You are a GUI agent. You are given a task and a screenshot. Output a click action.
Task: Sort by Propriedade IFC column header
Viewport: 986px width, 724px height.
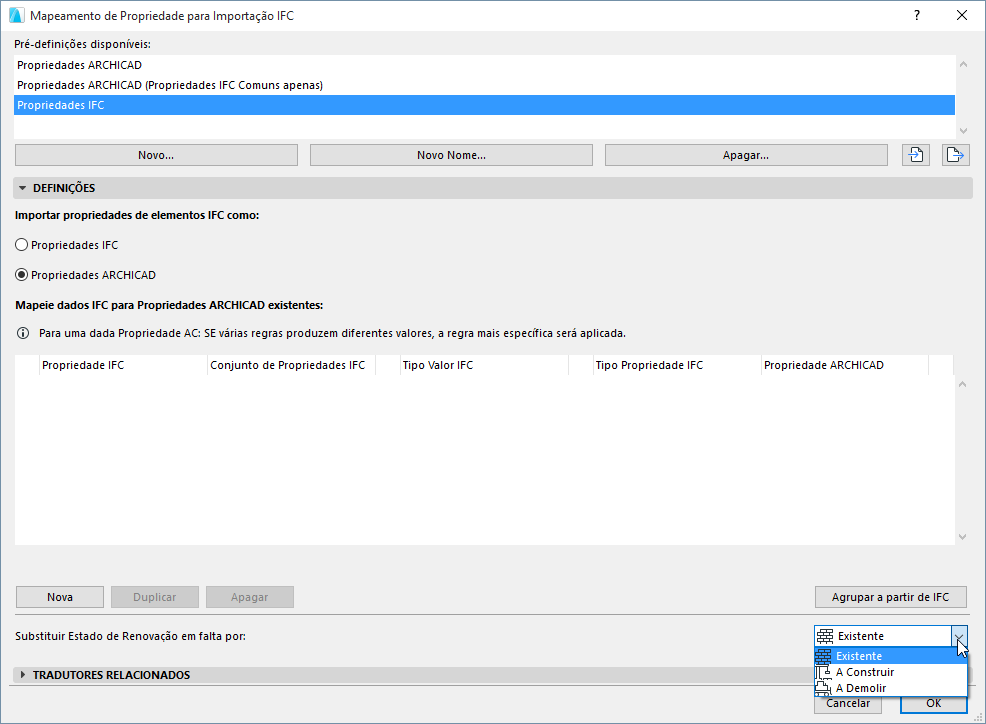[123, 365]
